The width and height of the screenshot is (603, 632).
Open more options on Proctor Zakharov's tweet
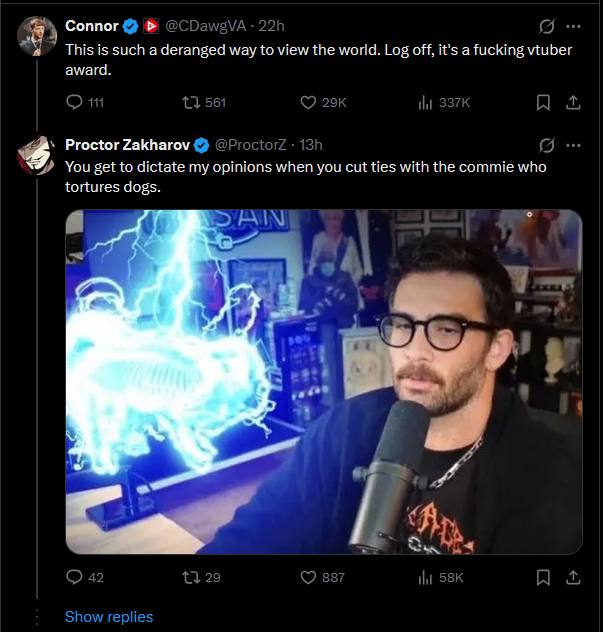click(573, 146)
